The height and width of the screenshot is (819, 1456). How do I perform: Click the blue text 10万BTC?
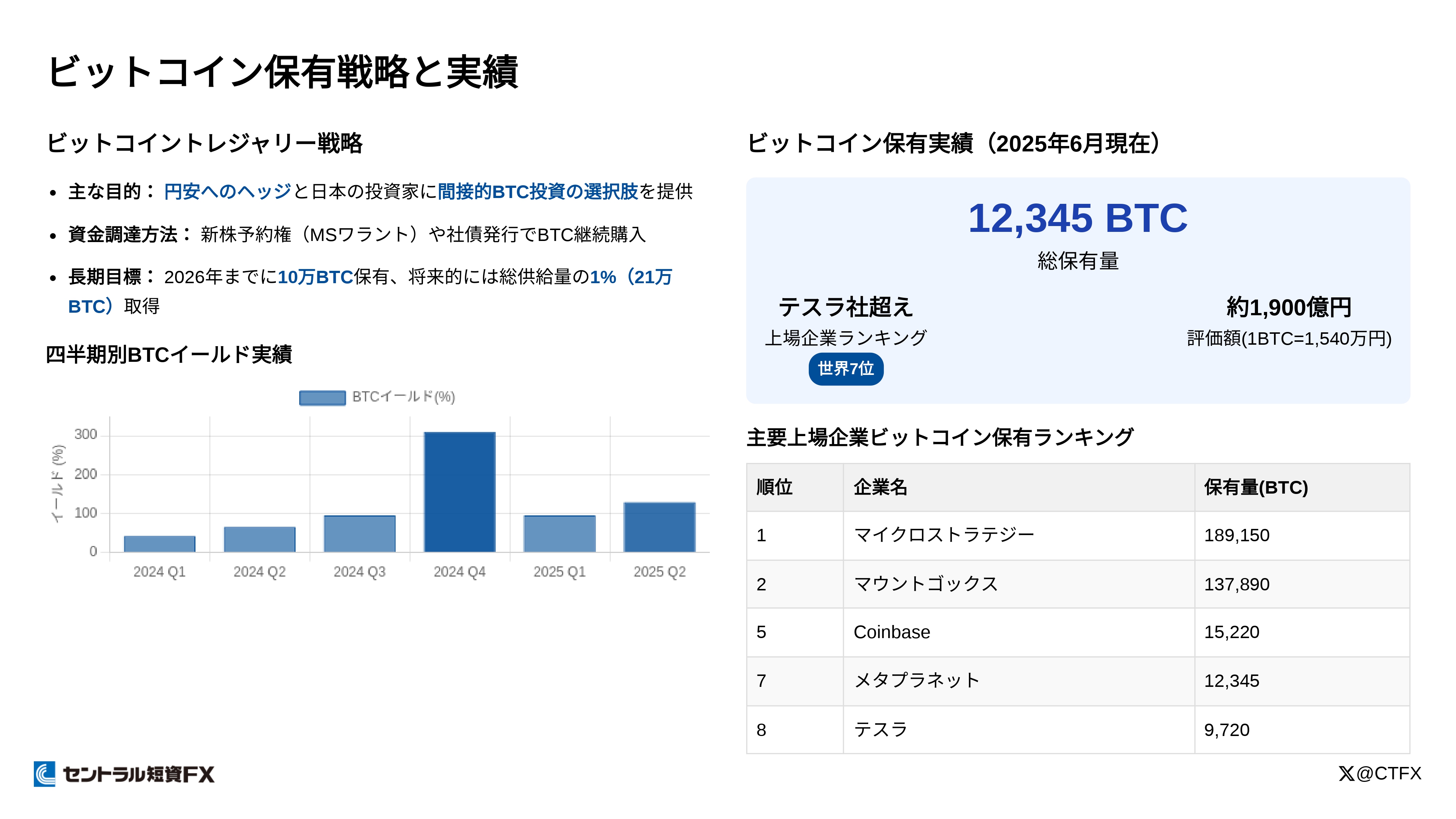pos(315,277)
